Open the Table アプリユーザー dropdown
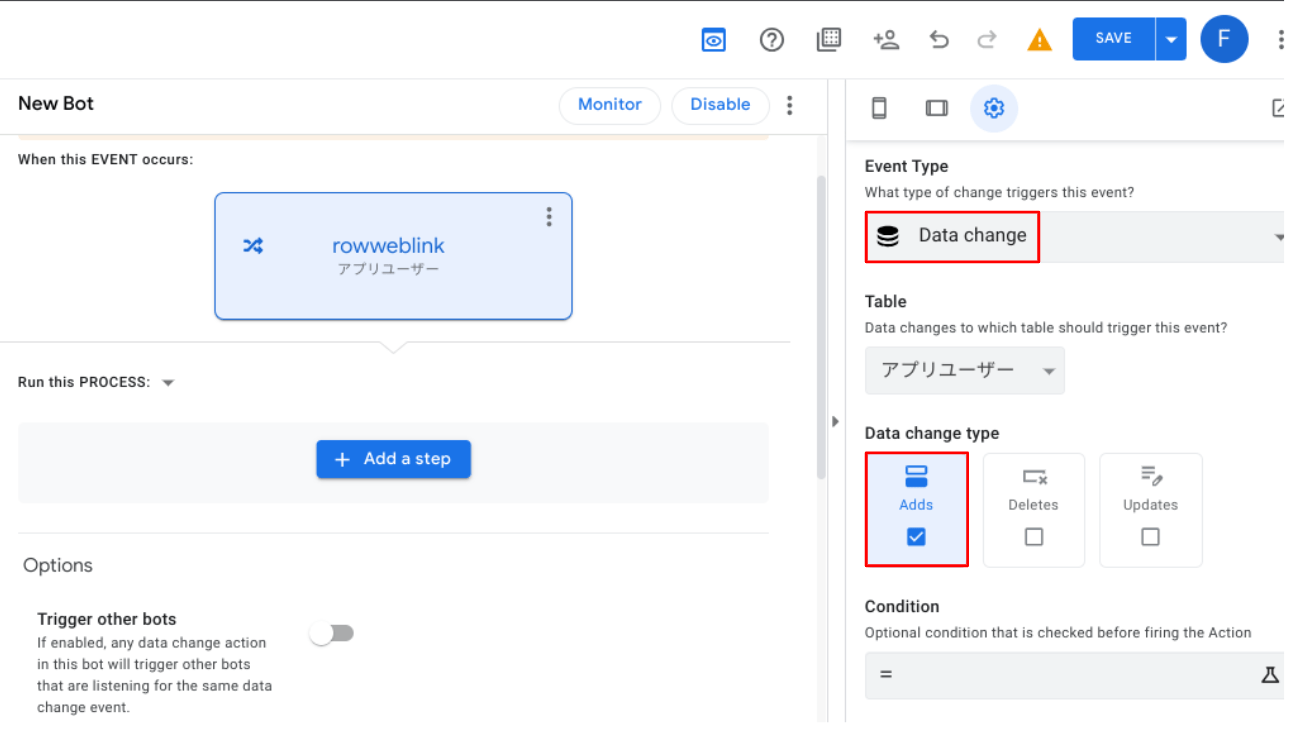 pos(965,370)
